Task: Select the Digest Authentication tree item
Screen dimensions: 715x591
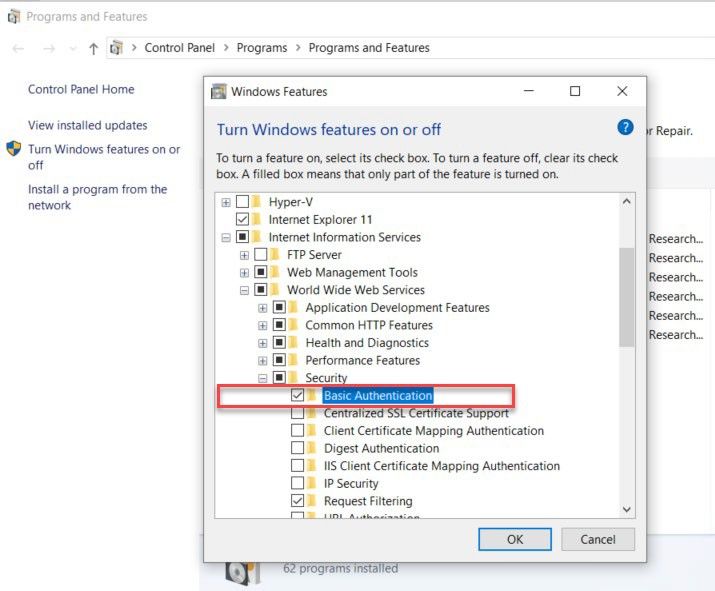Action: pyautogui.click(x=381, y=448)
